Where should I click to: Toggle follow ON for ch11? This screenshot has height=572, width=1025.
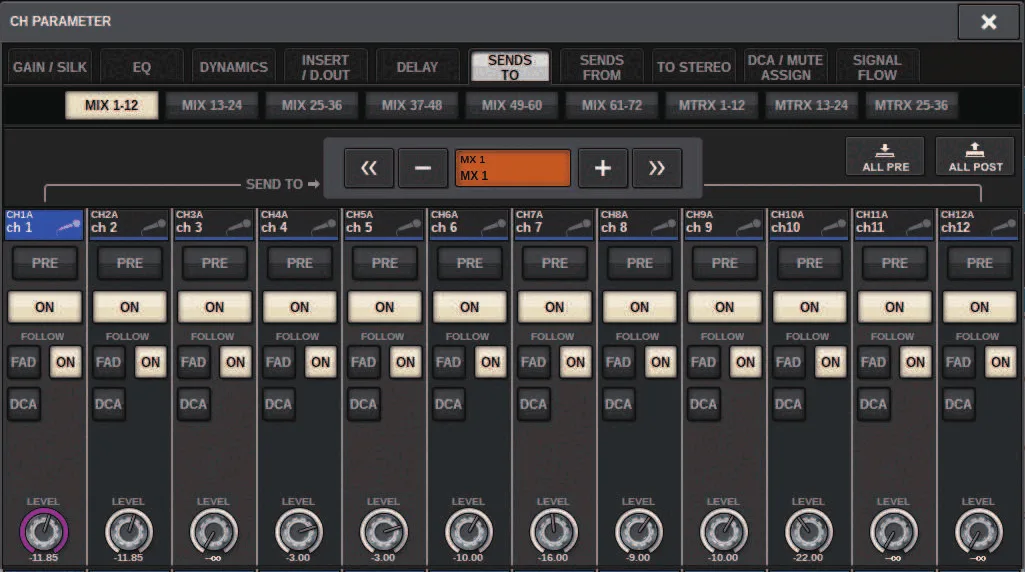point(915,362)
